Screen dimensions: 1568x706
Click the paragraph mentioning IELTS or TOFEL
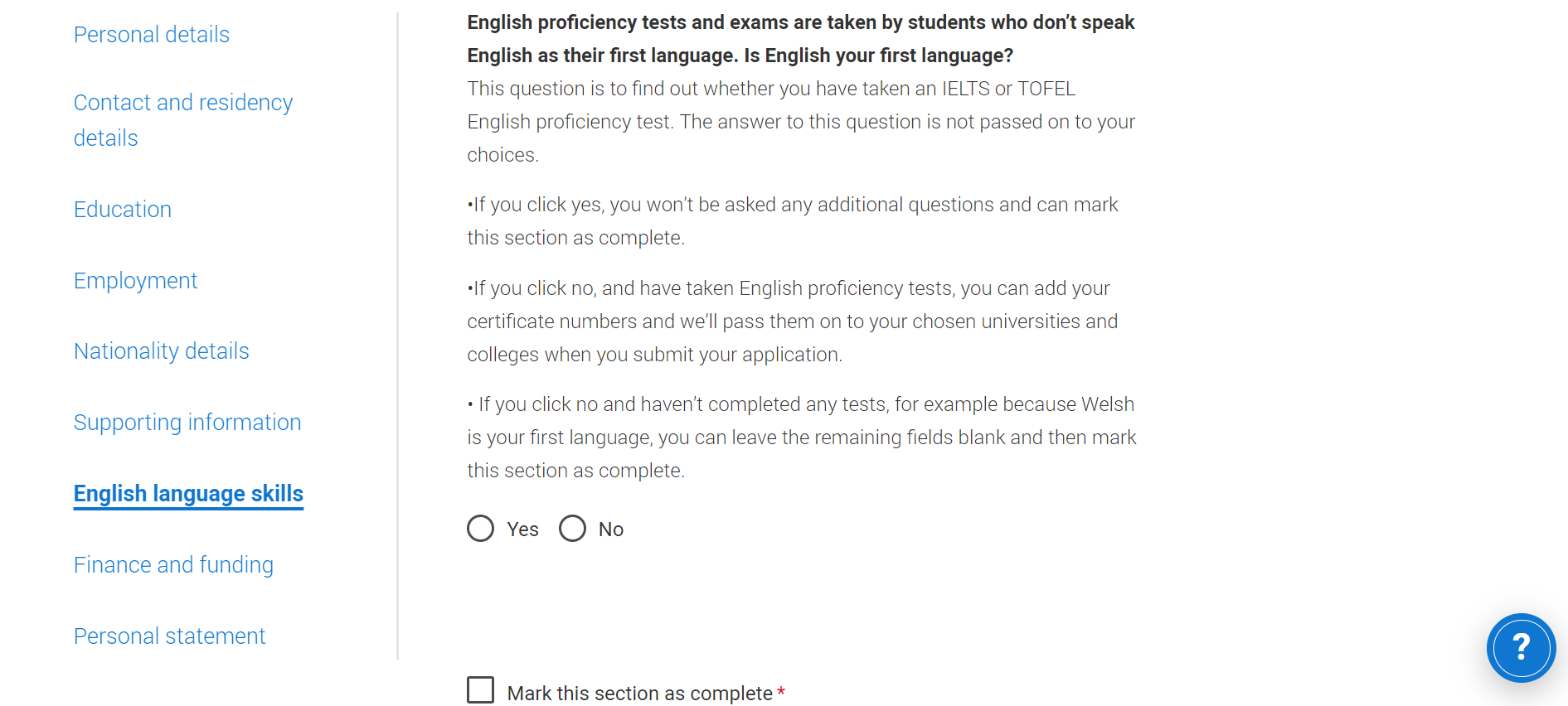click(800, 122)
